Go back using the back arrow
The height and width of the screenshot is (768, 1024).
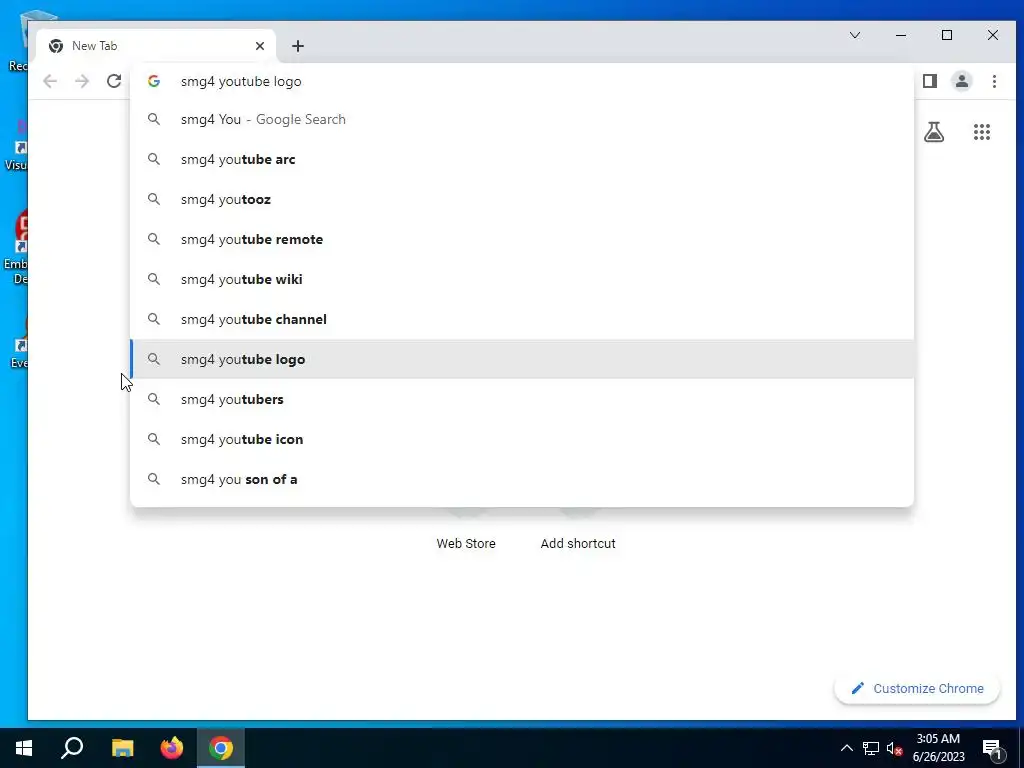pyautogui.click(x=50, y=81)
